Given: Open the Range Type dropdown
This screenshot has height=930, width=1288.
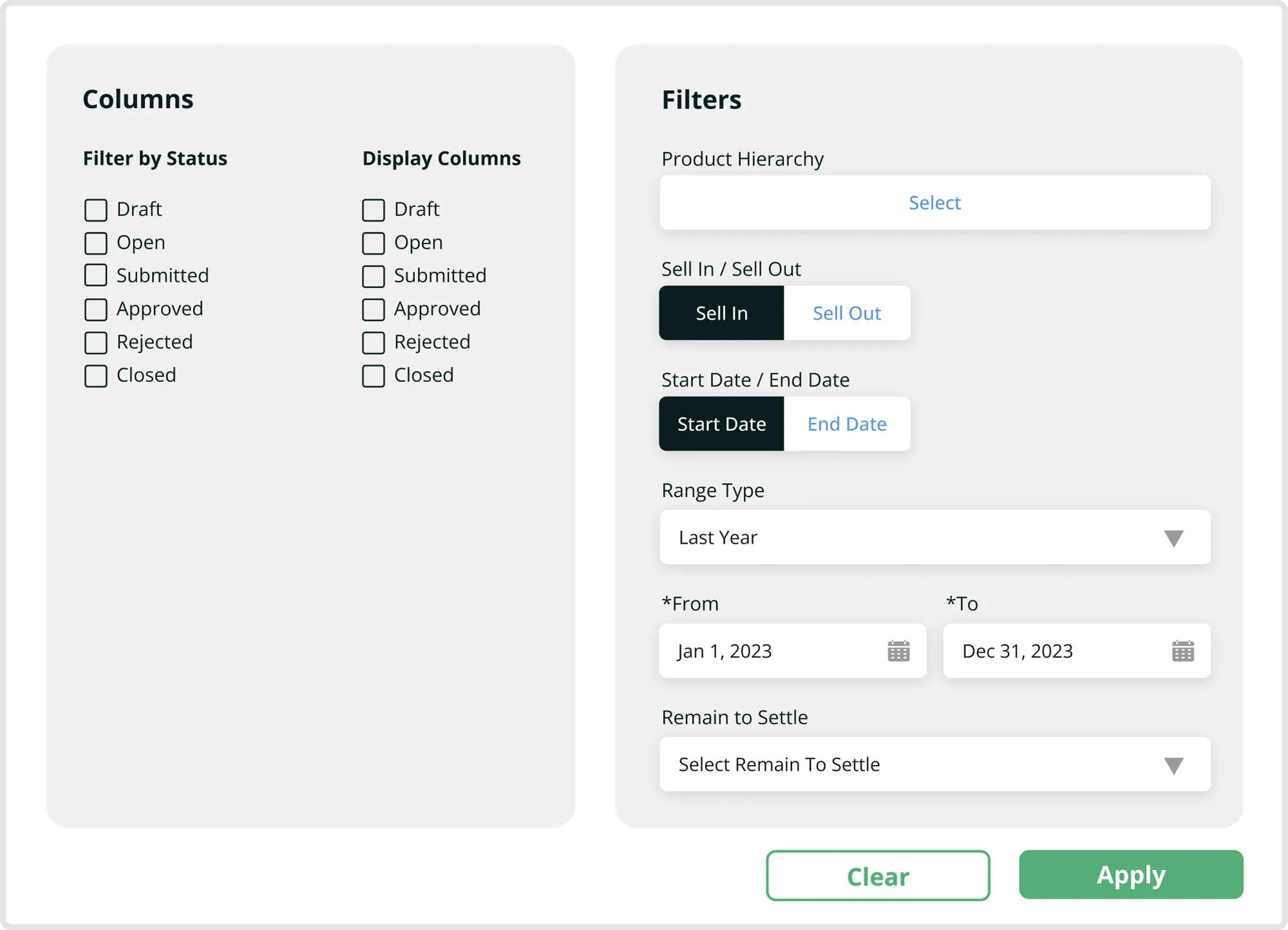Looking at the screenshot, I should 934,537.
